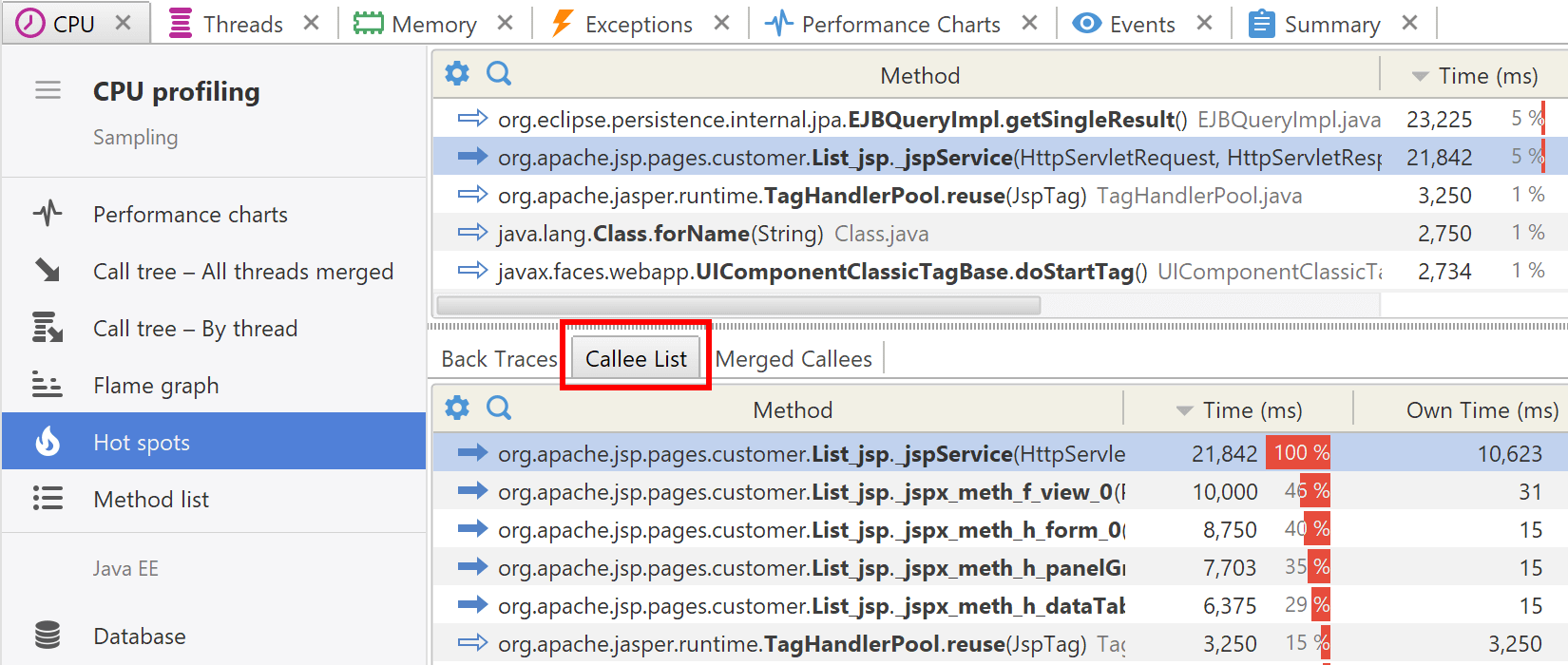Viewport: 1568px width, 665px height.
Task: Open settings gear in the callee list table
Action: pos(457,408)
